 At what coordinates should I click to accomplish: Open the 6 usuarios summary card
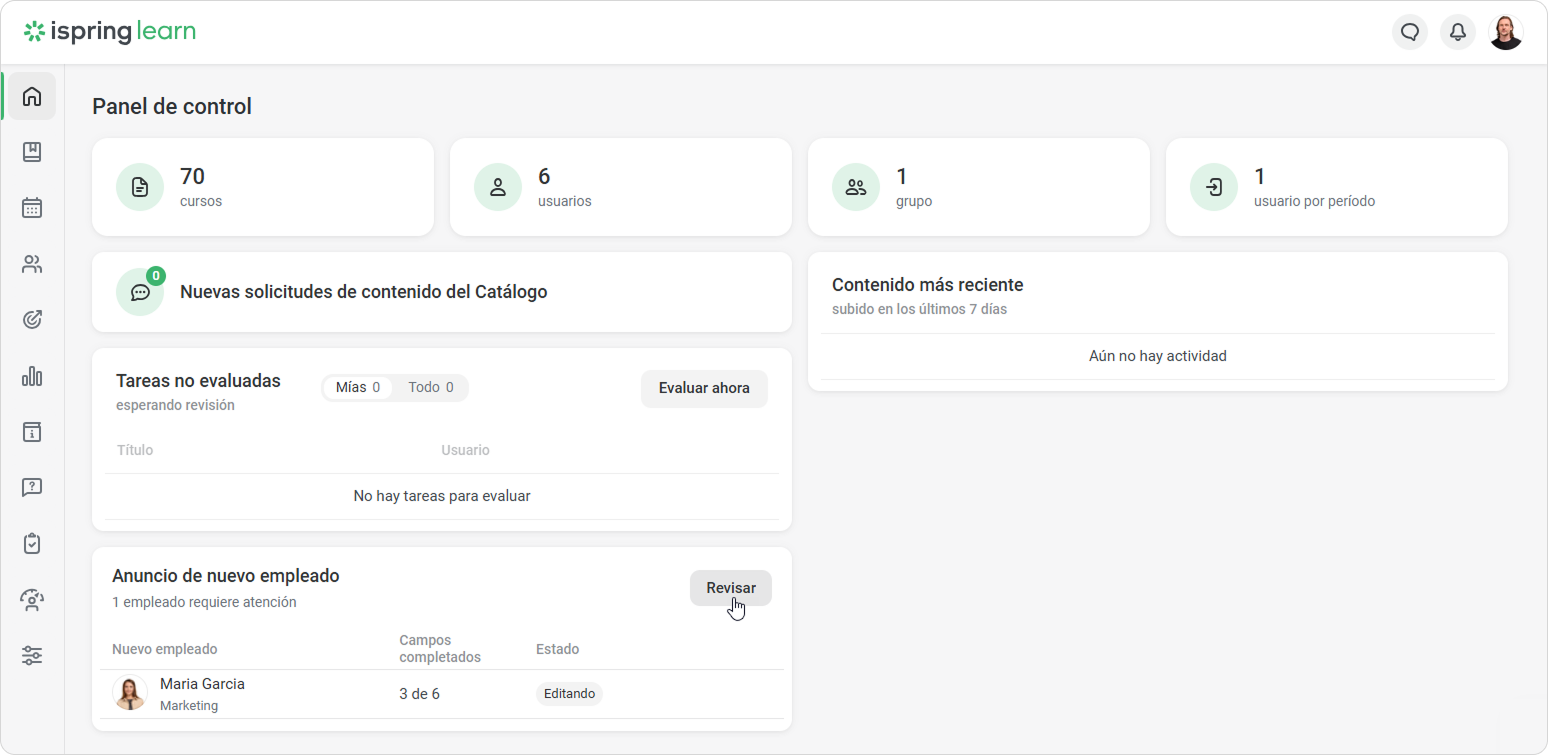click(x=620, y=187)
